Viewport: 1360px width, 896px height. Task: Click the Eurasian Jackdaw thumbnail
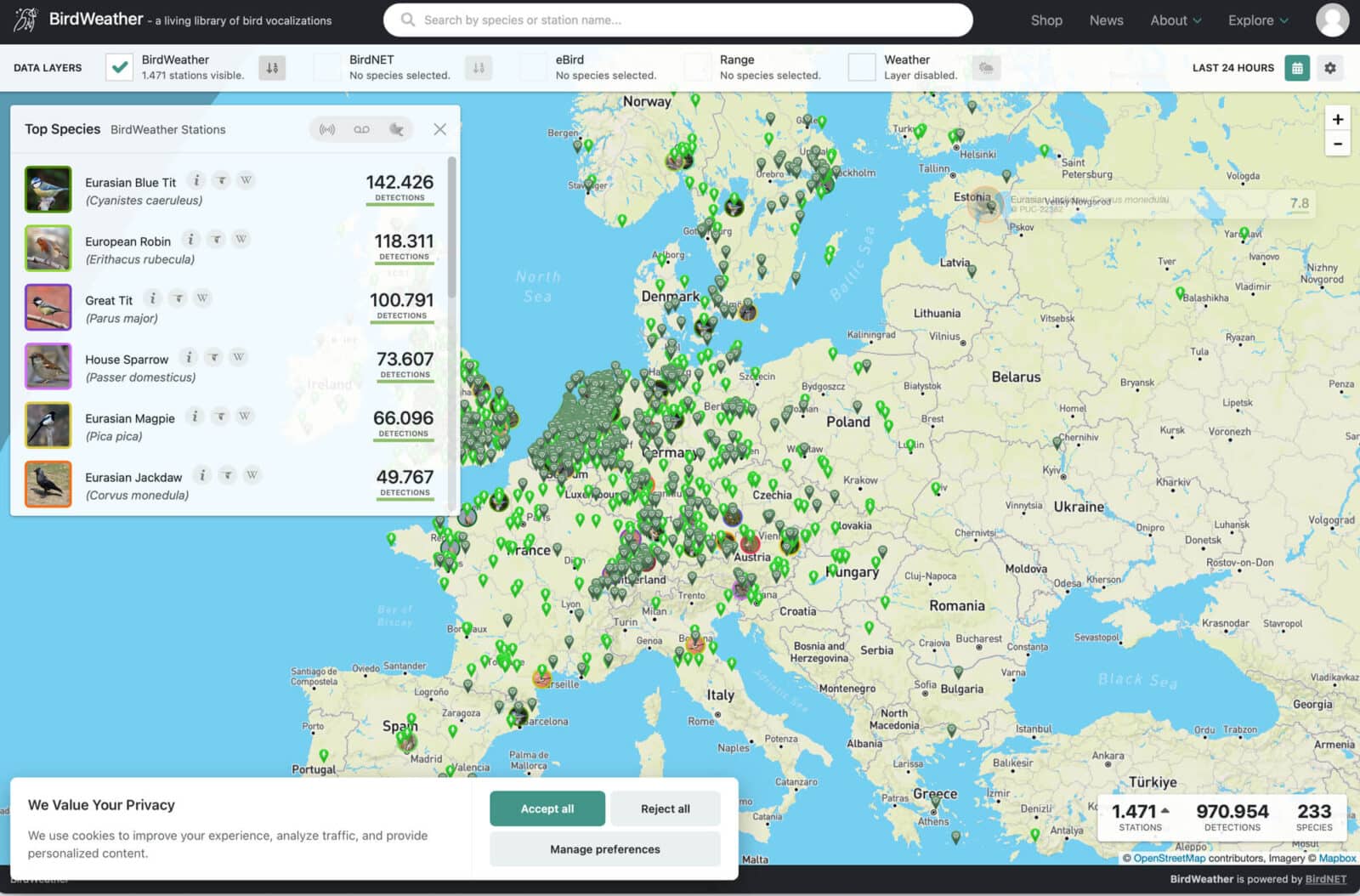[48, 484]
